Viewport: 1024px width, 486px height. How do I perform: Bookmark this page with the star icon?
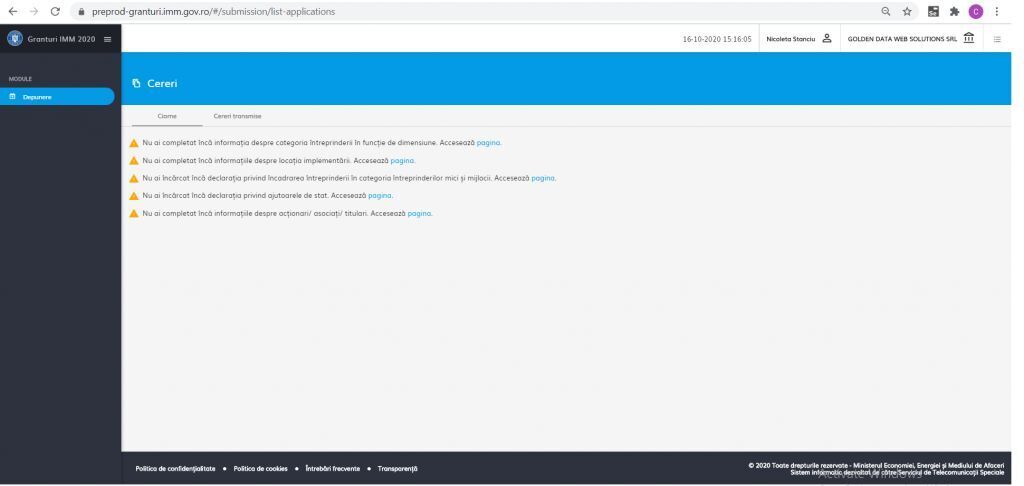[x=907, y=11]
